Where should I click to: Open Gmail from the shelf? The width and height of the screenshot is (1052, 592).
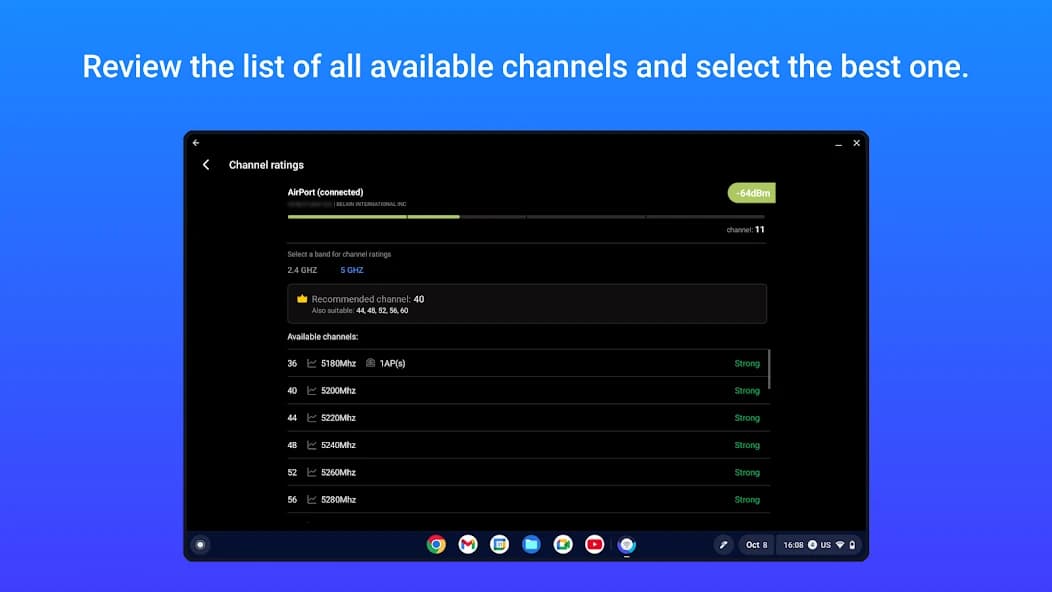(468, 545)
